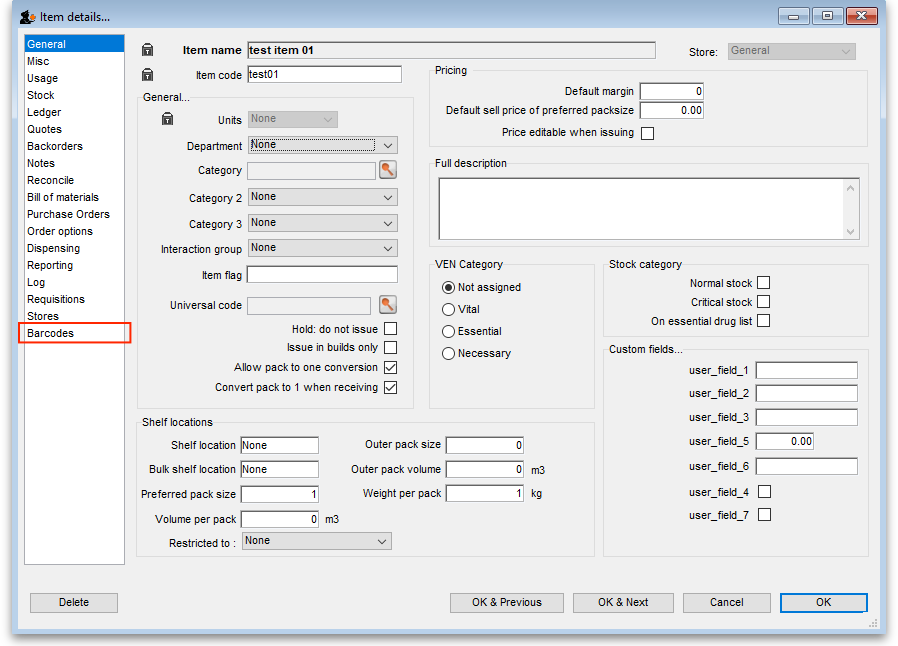Check the Critical stock box
This screenshot has width=898, height=646.
(764, 302)
